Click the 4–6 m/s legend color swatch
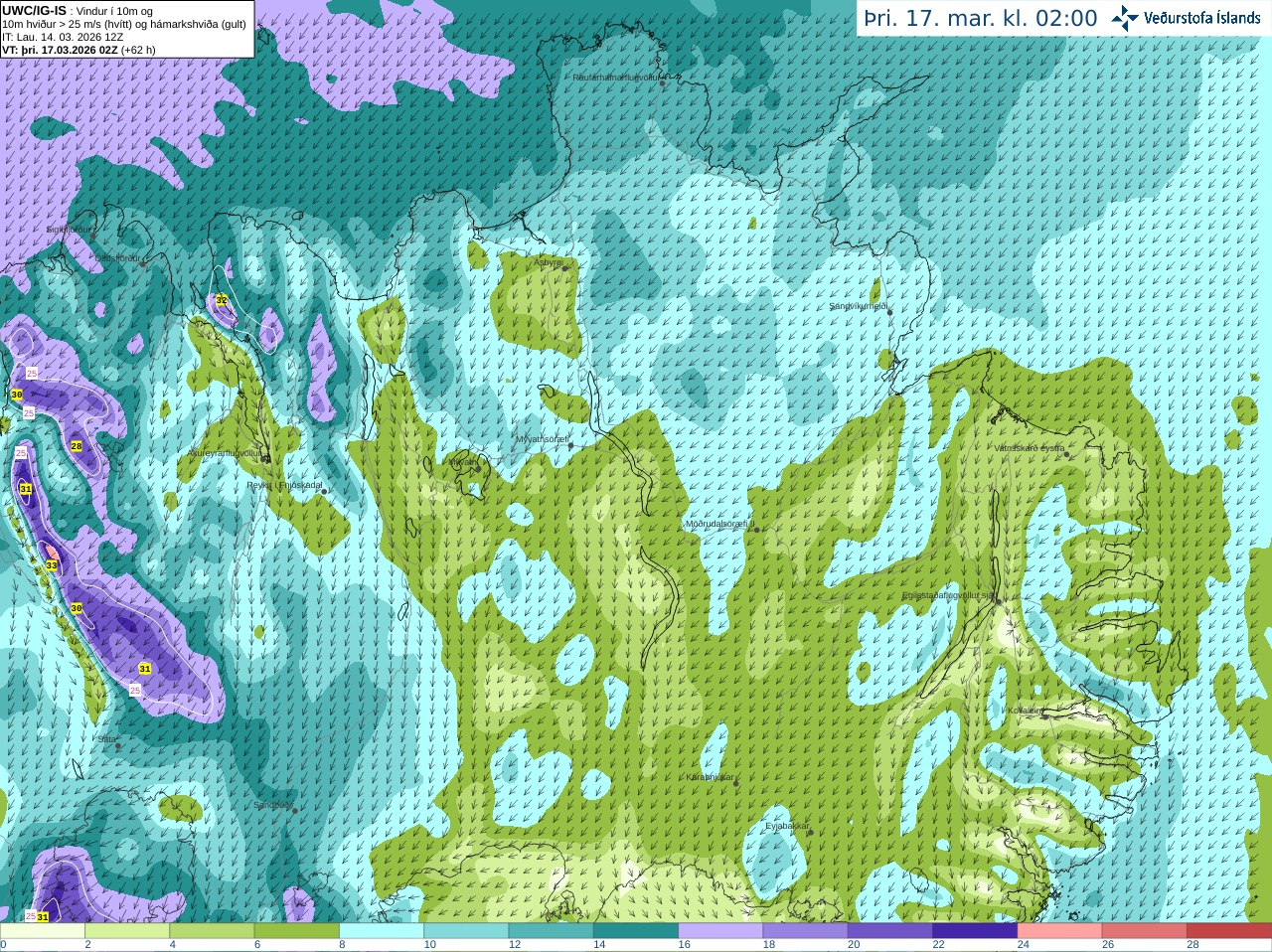 click(212, 931)
